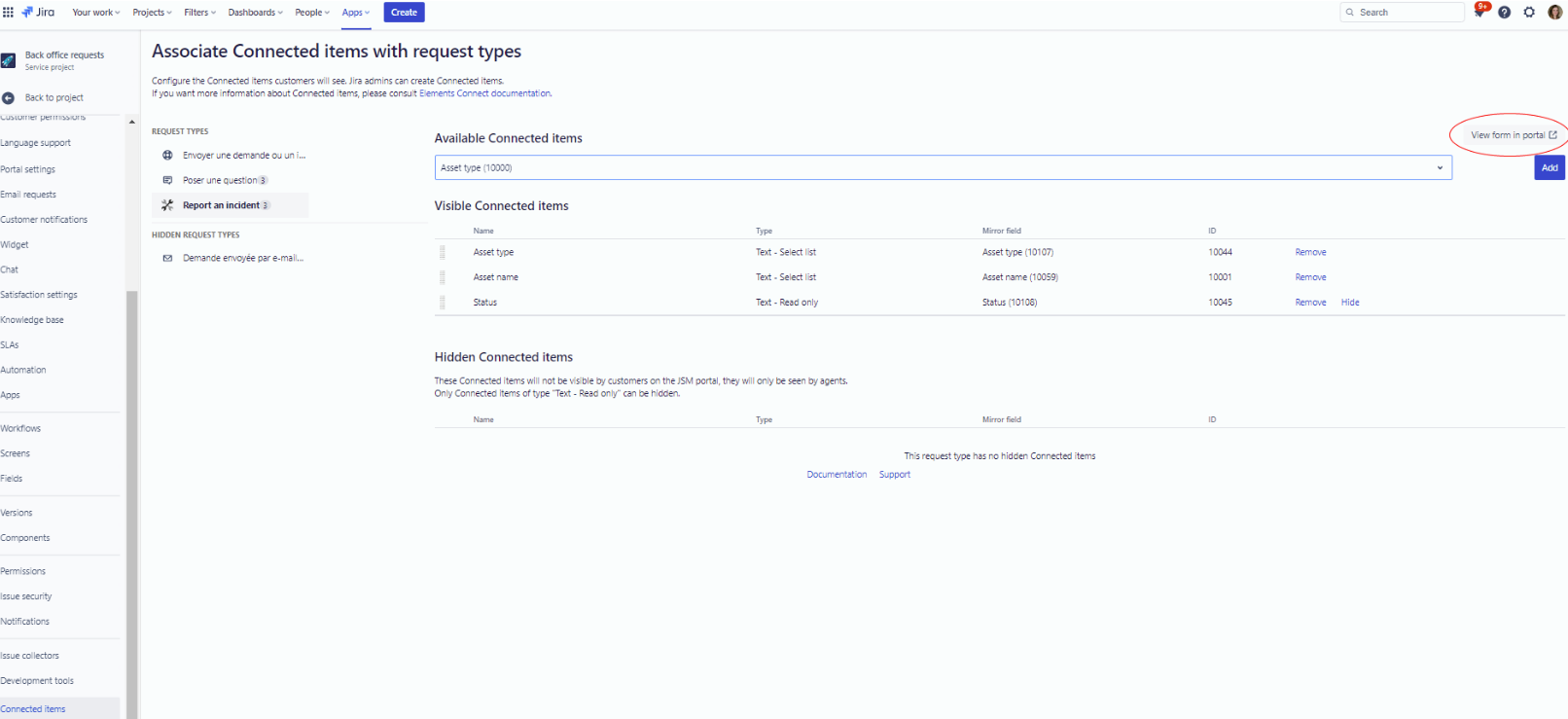This screenshot has width=1568, height=719.
Task: Select Report an incident request type
Action: tap(222, 205)
